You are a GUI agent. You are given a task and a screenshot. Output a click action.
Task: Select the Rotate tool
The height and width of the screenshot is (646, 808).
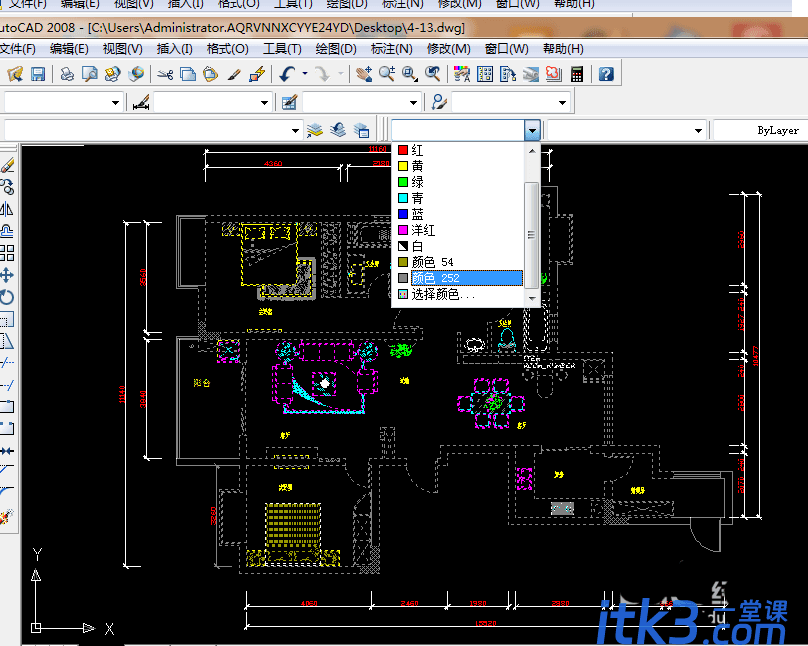pos(7,297)
